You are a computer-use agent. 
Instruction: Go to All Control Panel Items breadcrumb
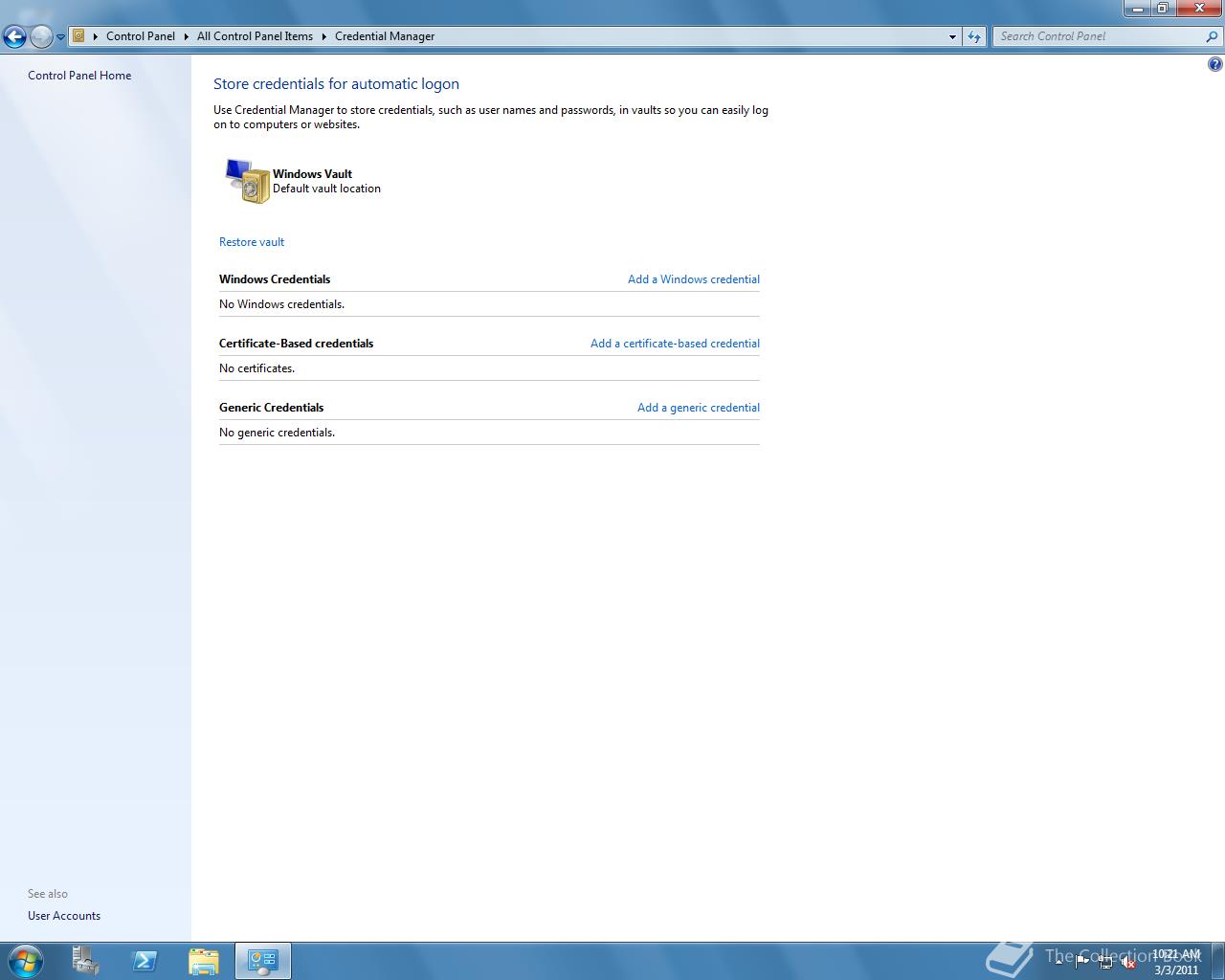255,36
